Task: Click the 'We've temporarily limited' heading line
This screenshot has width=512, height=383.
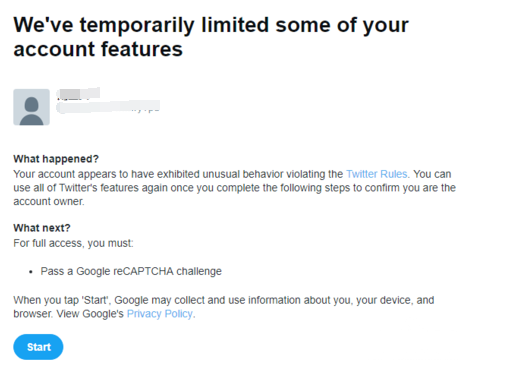Action: pos(211,25)
